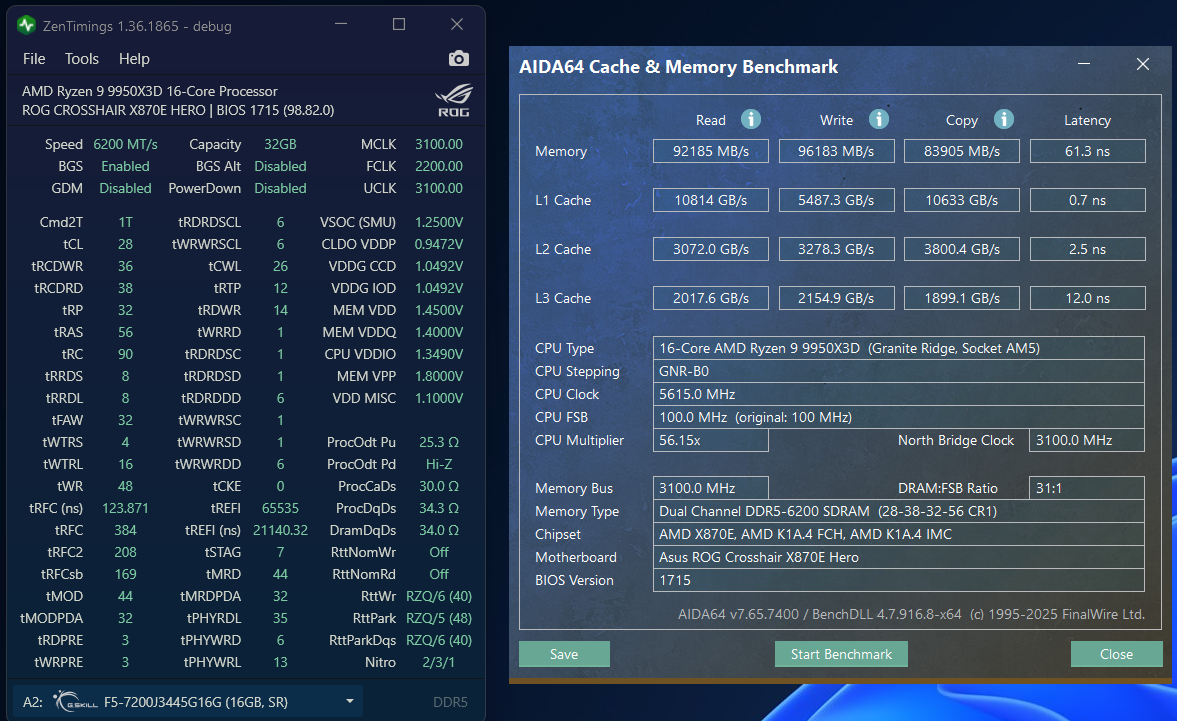Select L1 Cache Read value 10814 GB/s

coord(711,200)
